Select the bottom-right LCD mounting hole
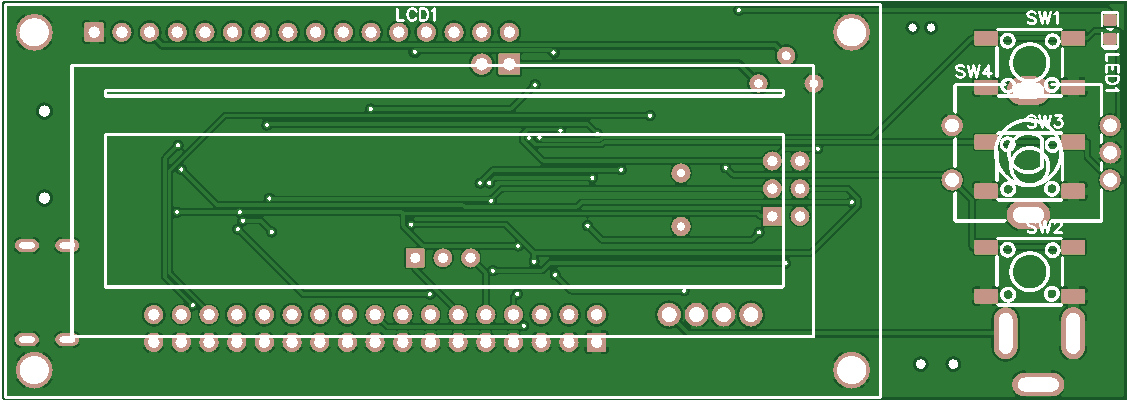The width and height of the screenshot is (1128, 400). click(x=851, y=369)
